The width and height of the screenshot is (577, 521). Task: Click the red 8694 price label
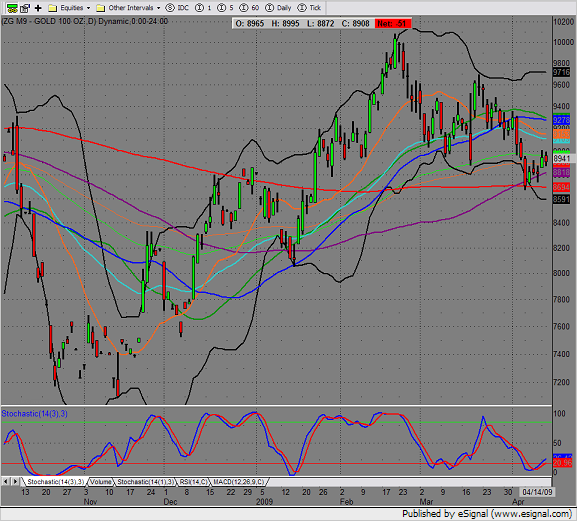click(x=561, y=187)
